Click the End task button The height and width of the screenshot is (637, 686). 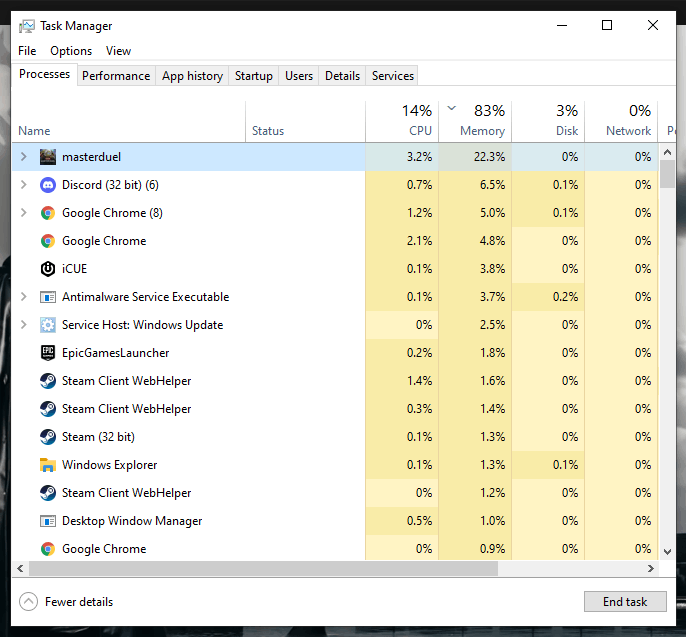pyautogui.click(x=625, y=602)
